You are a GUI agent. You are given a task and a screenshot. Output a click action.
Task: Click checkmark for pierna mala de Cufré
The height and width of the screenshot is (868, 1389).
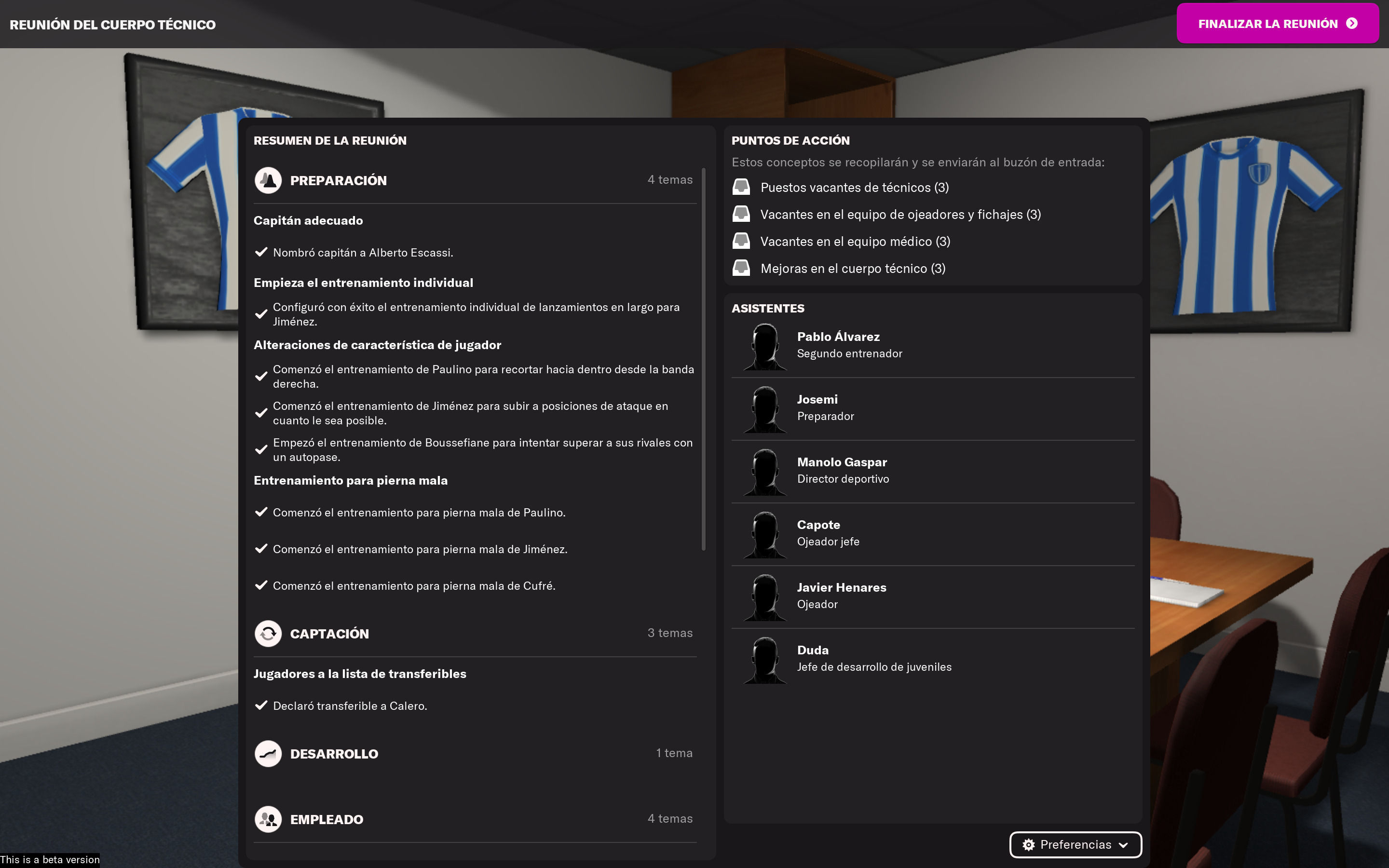261,585
